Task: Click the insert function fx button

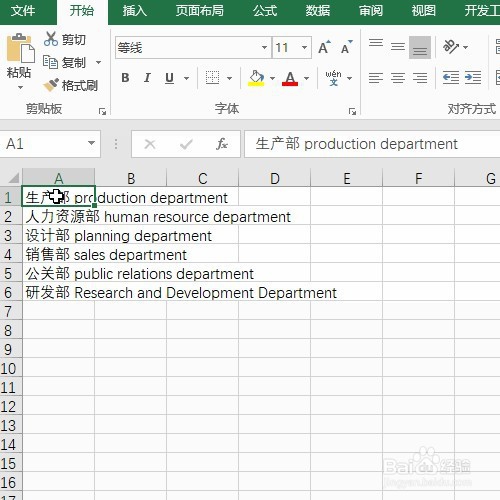Action: click(x=222, y=144)
